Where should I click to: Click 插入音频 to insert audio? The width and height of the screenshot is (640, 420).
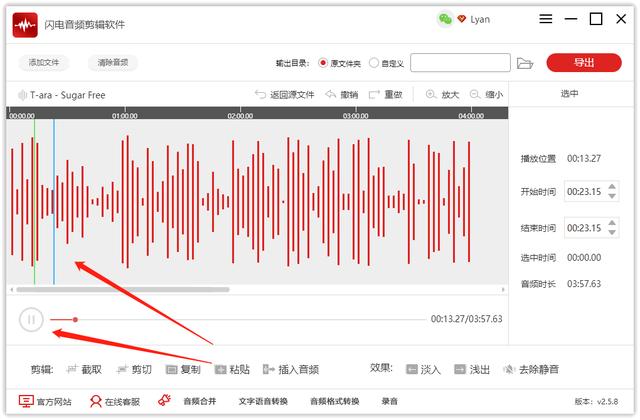coord(291,370)
